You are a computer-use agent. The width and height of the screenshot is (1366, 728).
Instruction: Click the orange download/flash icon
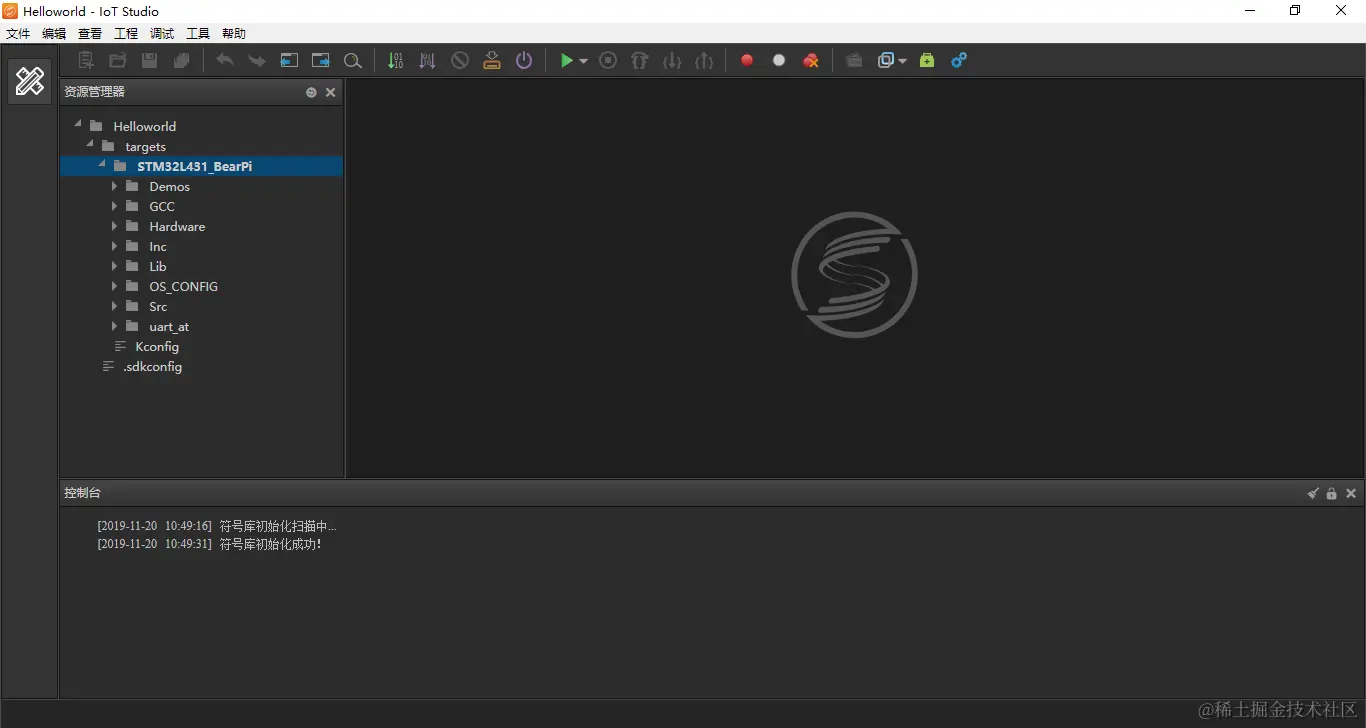492,60
